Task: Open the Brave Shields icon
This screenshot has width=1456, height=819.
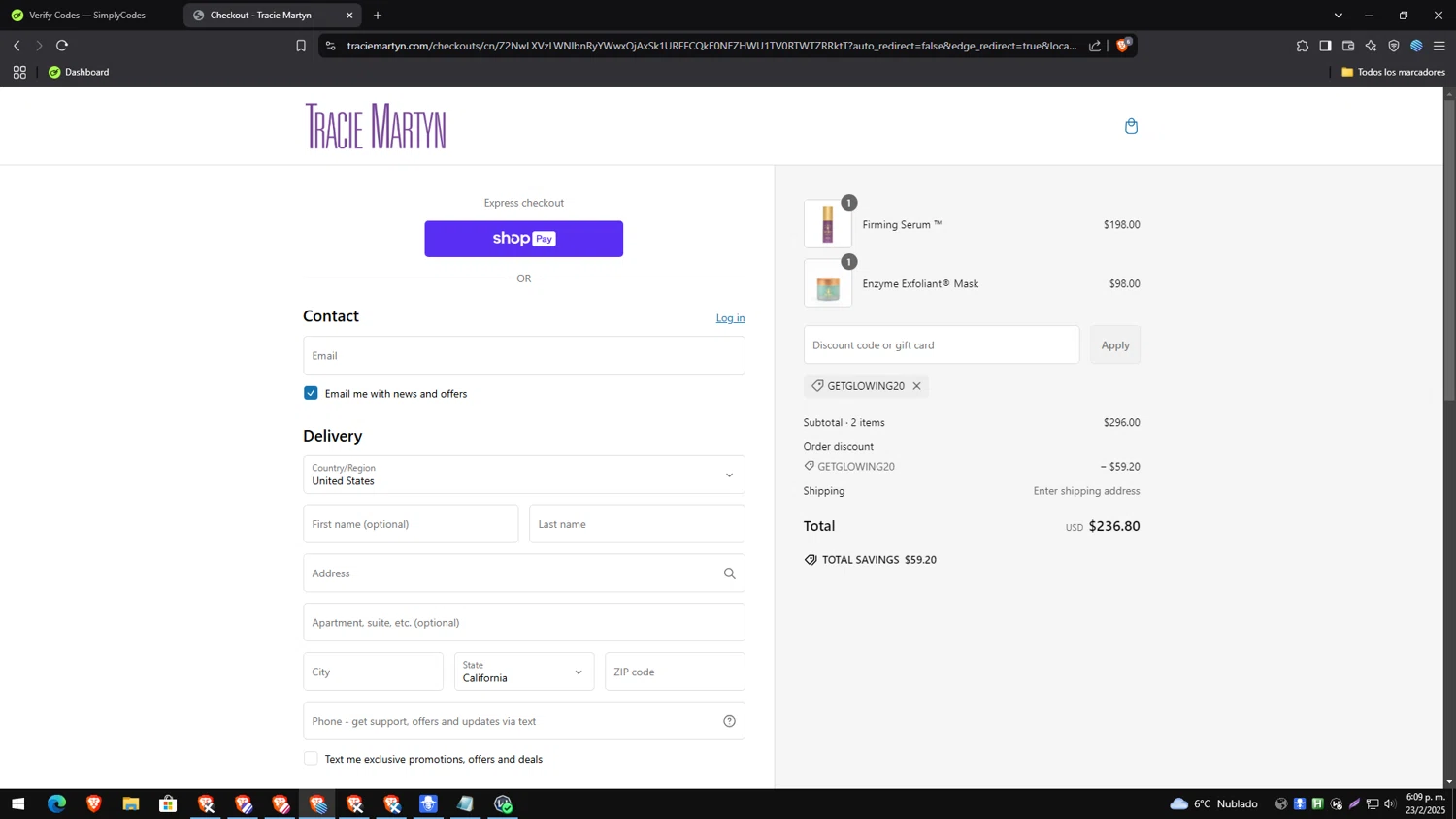Action: (1123, 46)
